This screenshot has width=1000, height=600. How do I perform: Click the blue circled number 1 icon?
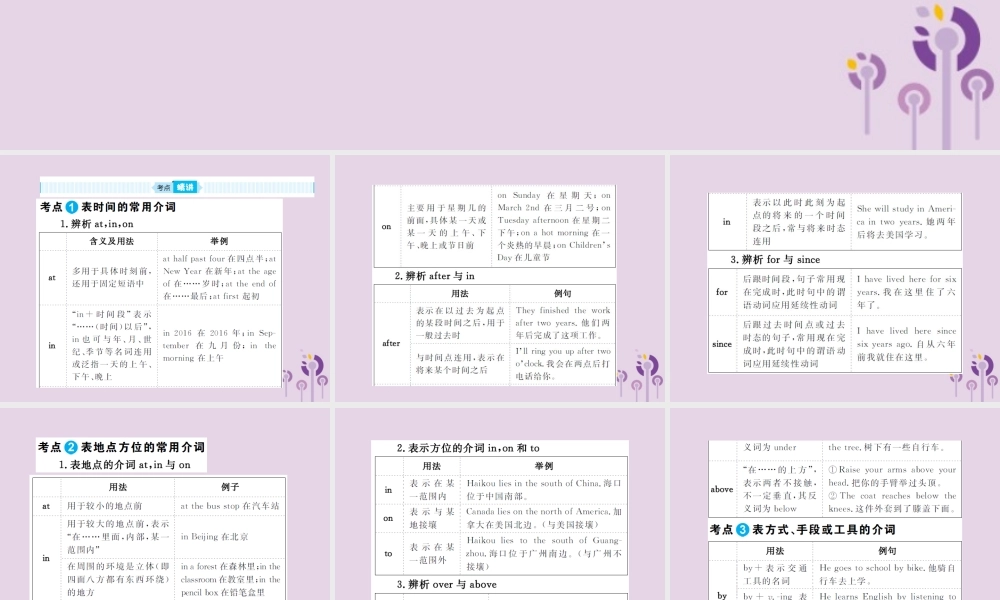point(72,207)
